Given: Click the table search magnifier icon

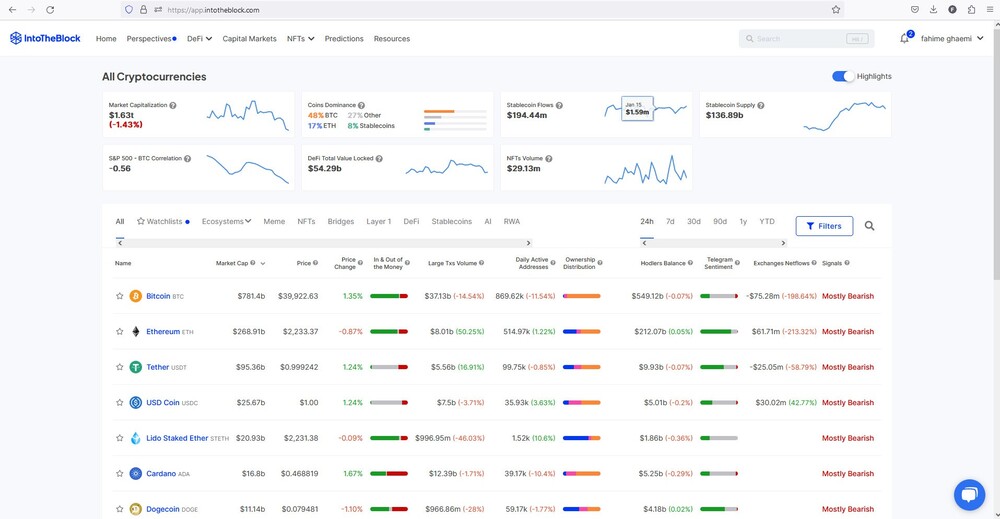Looking at the screenshot, I should pos(869,226).
